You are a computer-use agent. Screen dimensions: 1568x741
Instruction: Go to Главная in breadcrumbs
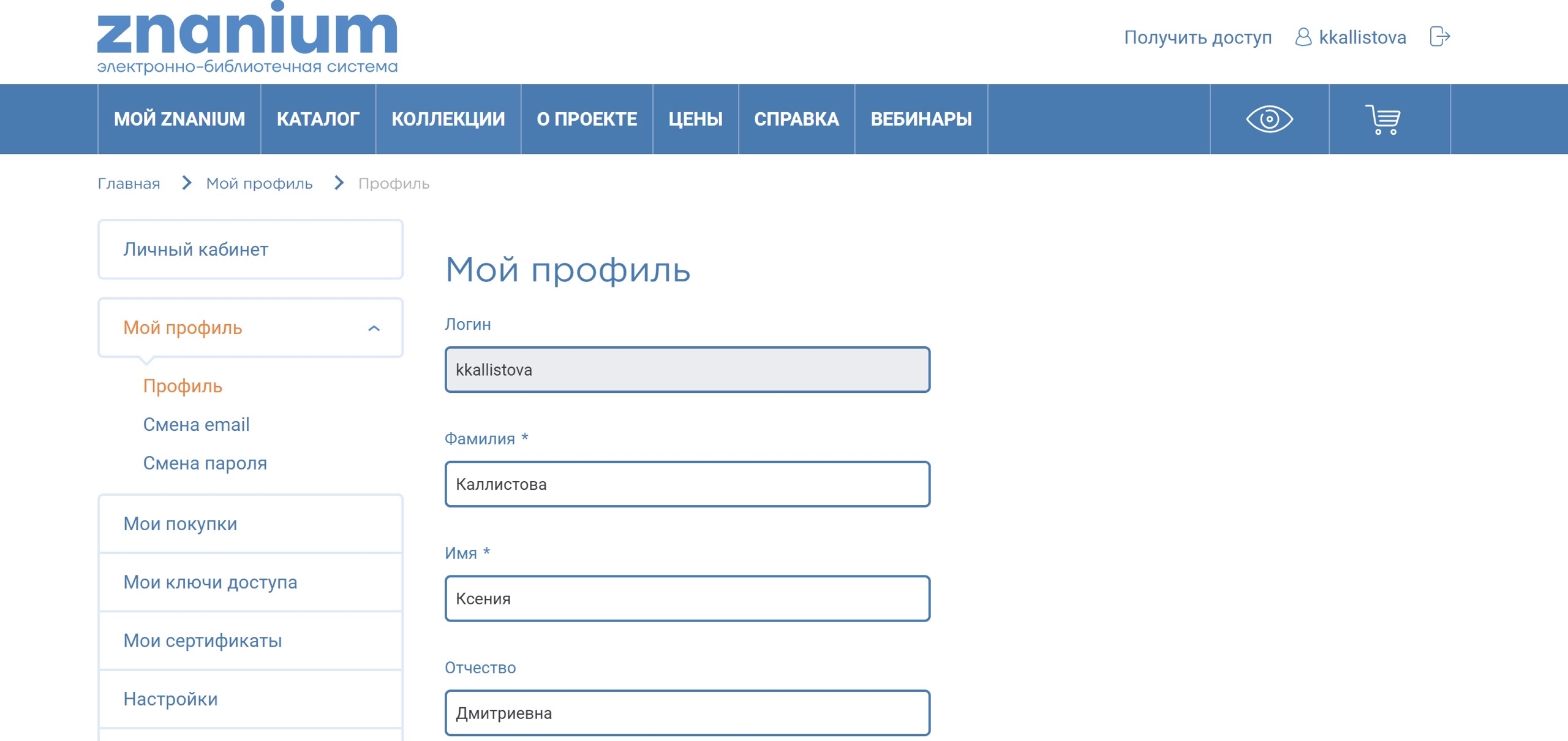129,183
